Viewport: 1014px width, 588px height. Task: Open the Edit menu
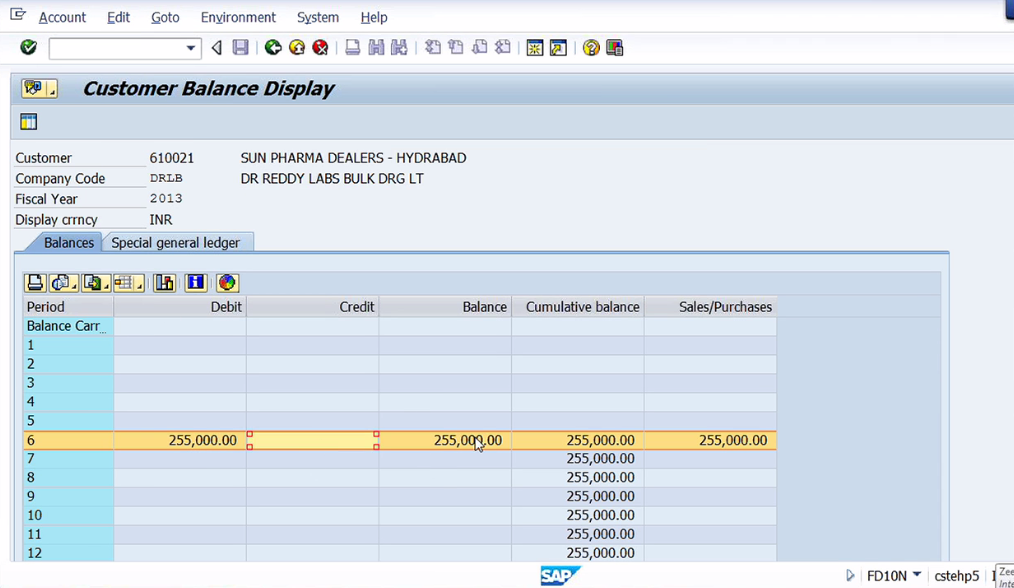tap(118, 17)
